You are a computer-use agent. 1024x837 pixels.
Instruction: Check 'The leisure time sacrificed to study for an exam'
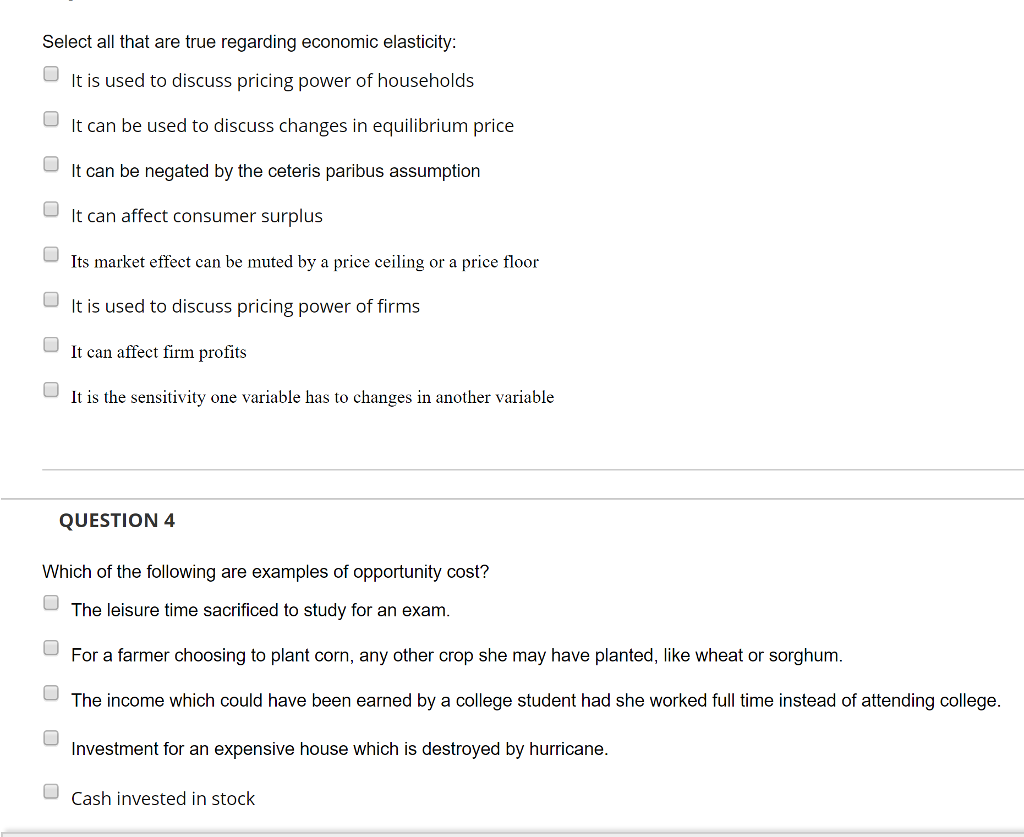(50, 602)
